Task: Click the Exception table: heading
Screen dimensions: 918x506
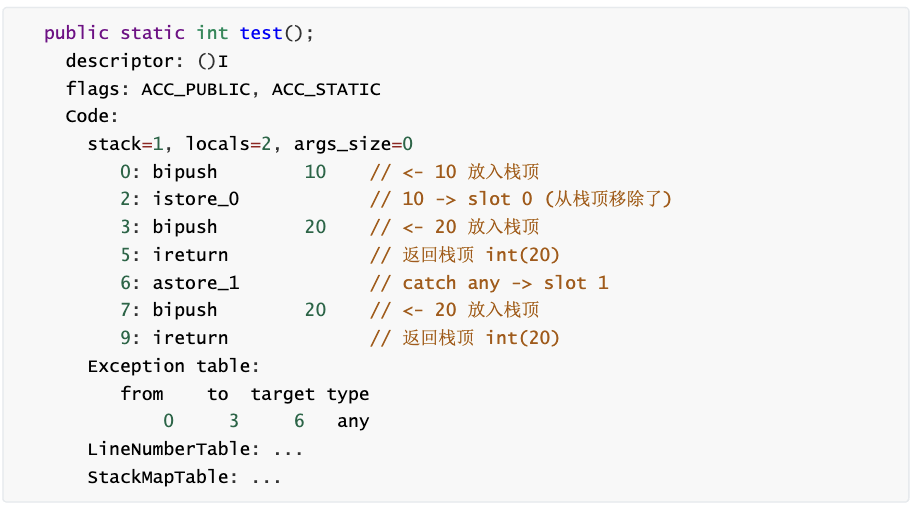Action: click(x=174, y=366)
